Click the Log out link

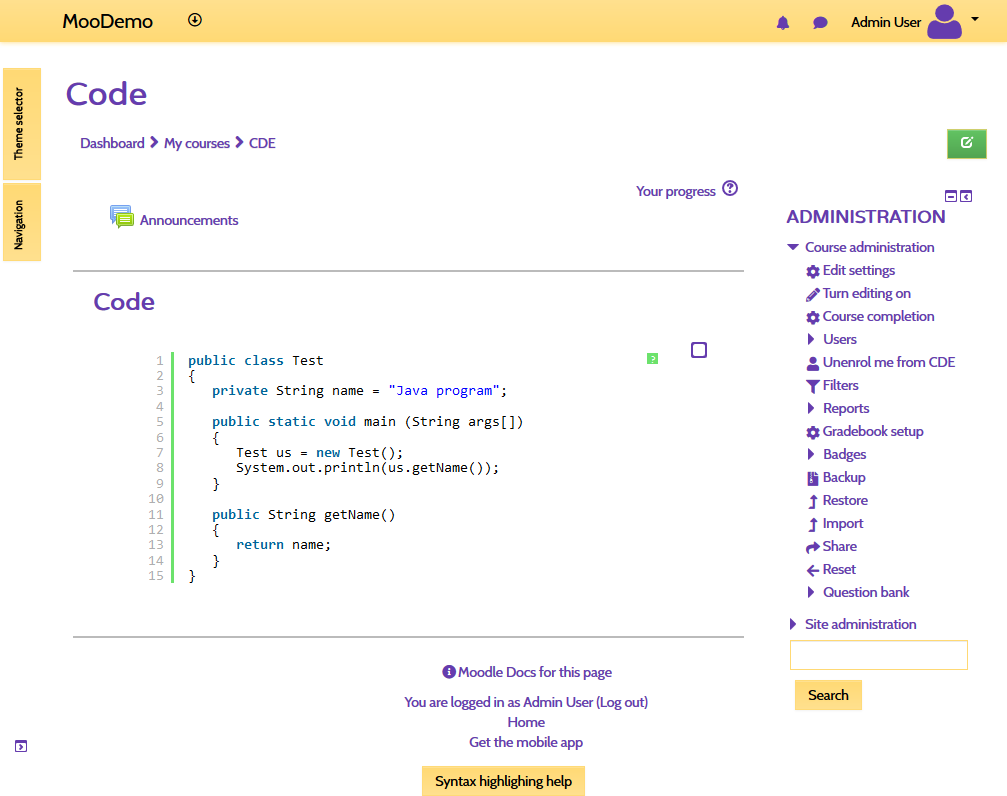pos(622,702)
